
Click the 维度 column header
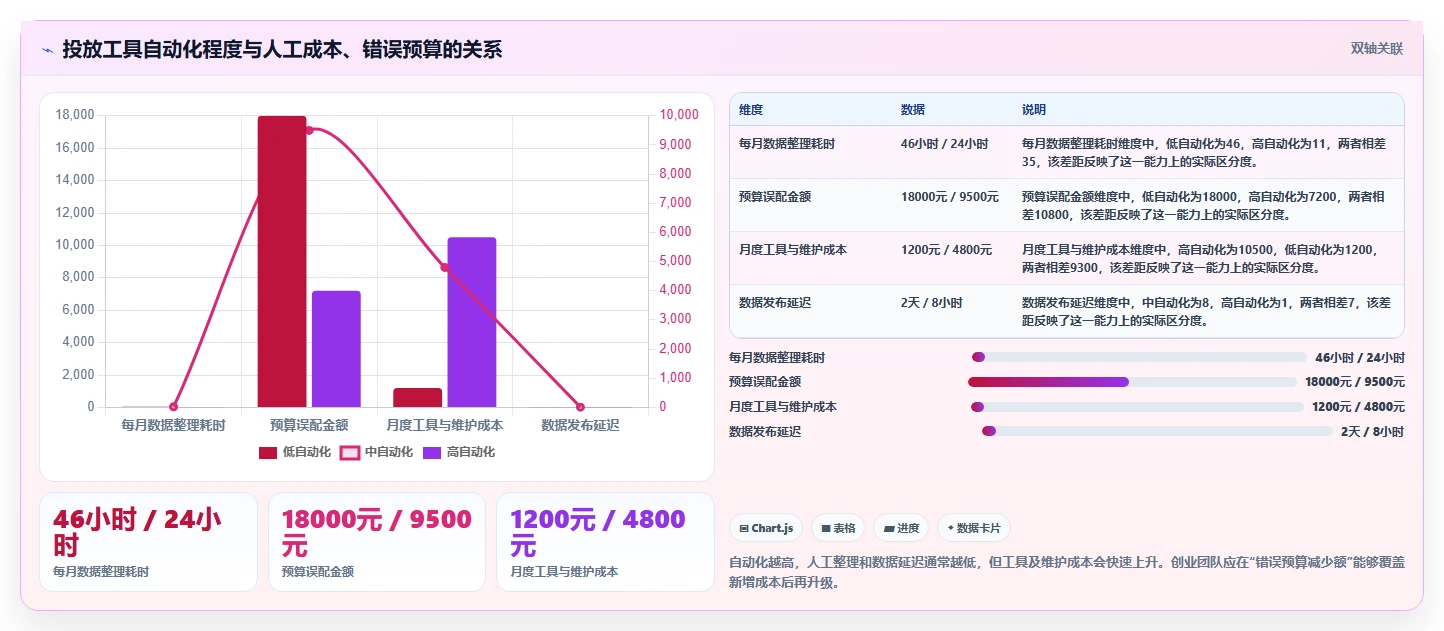pyautogui.click(x=751, y=109)
